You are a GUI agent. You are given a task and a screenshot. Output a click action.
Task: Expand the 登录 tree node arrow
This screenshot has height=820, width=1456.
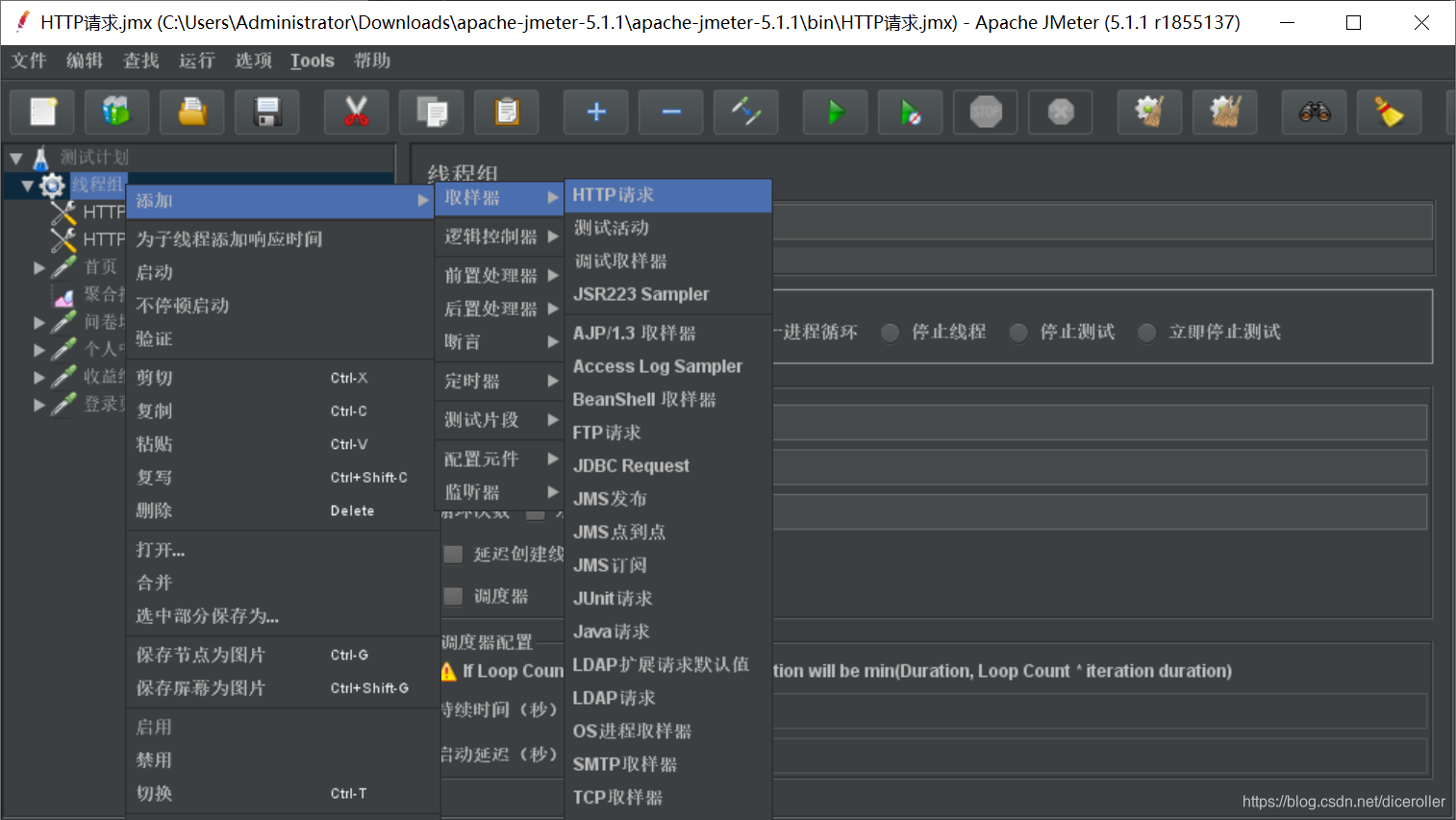pos(39,405)
